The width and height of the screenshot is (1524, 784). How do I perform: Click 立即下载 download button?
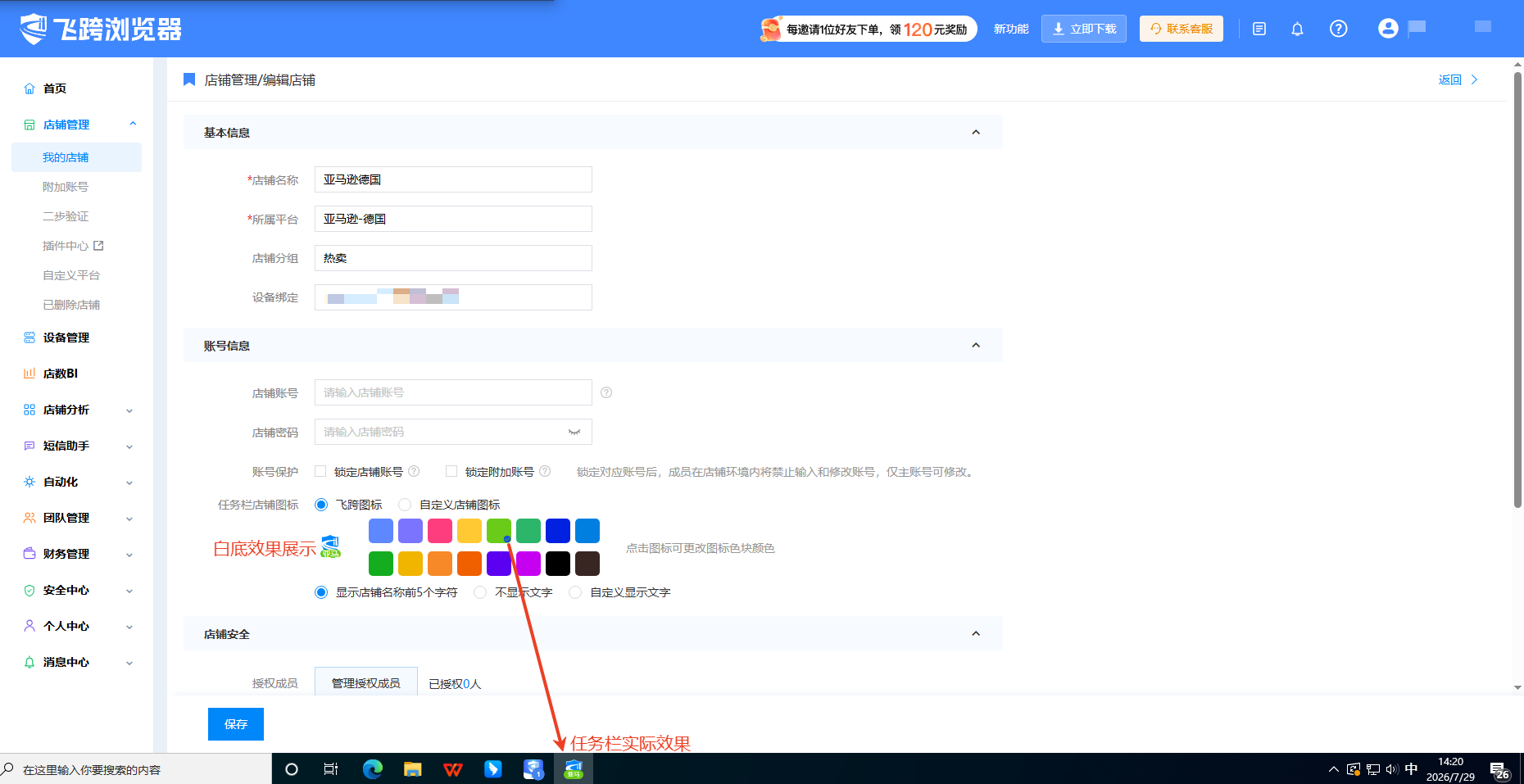tap(1084, 29)
